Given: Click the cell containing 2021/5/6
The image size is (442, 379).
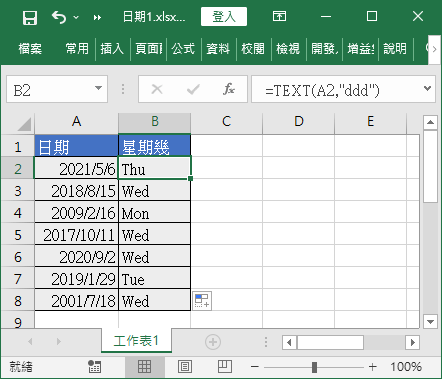Looking at the screenshot, I should pos(76,168).
